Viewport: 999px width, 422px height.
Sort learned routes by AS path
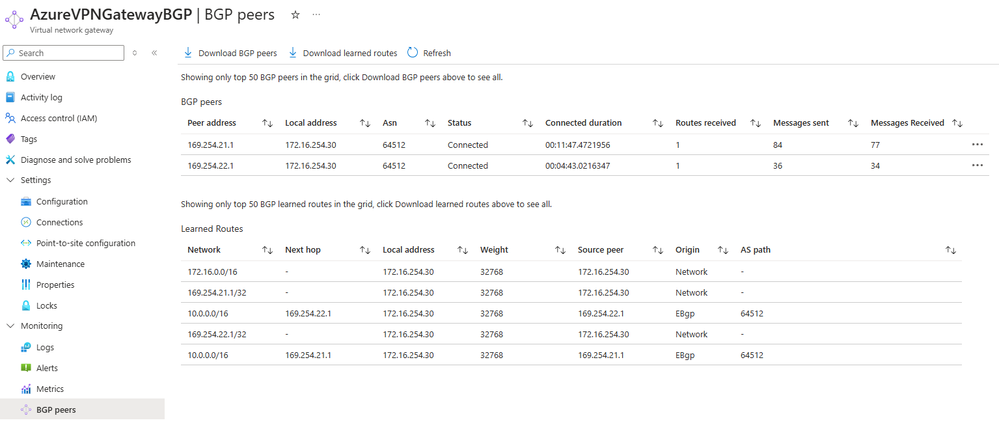[x=951, y=251]
